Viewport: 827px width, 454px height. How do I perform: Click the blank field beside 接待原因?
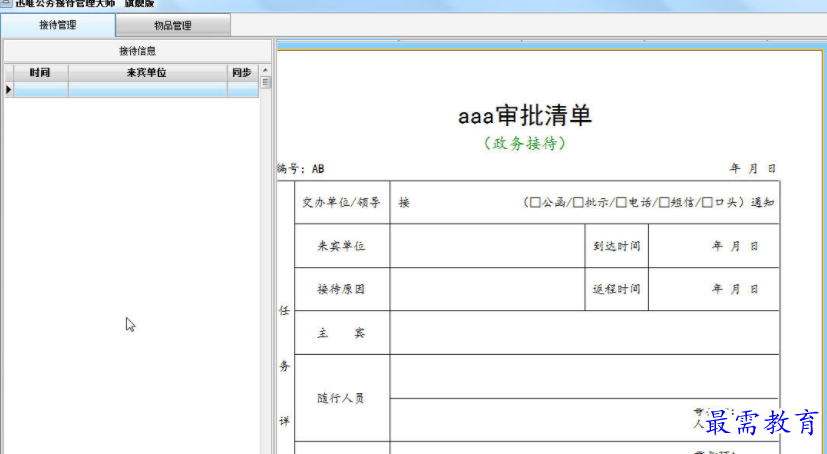[x=486, y=289]
